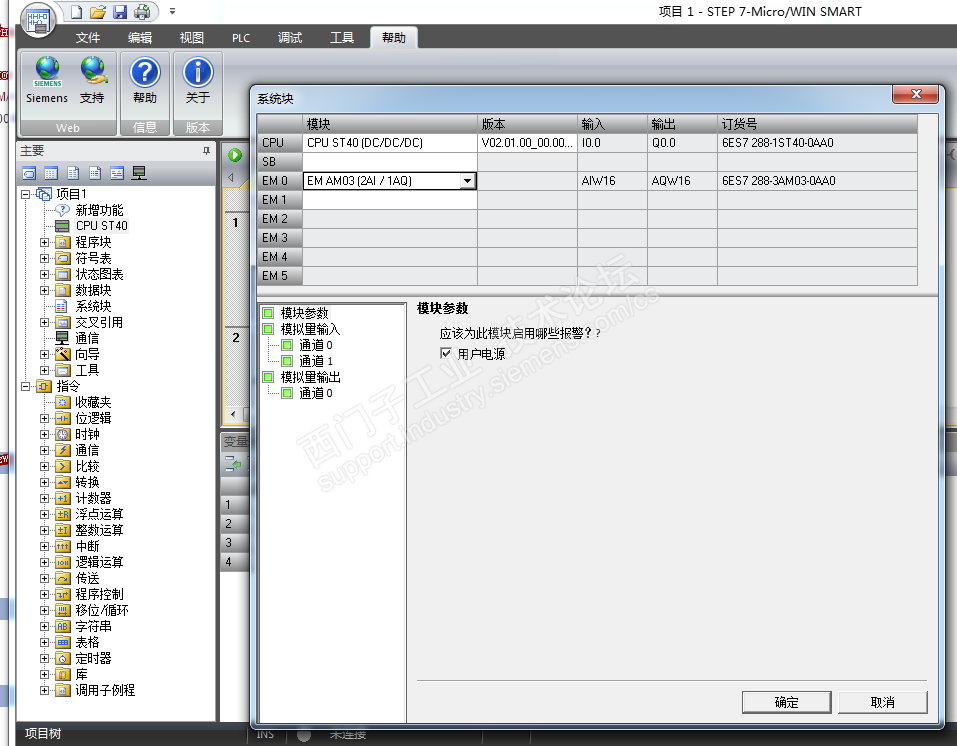Image resolution: width=957 pixels, height=746 pixels.
Task: Select 模拟量输出 node in system block tree
Action: coord(310,377)
